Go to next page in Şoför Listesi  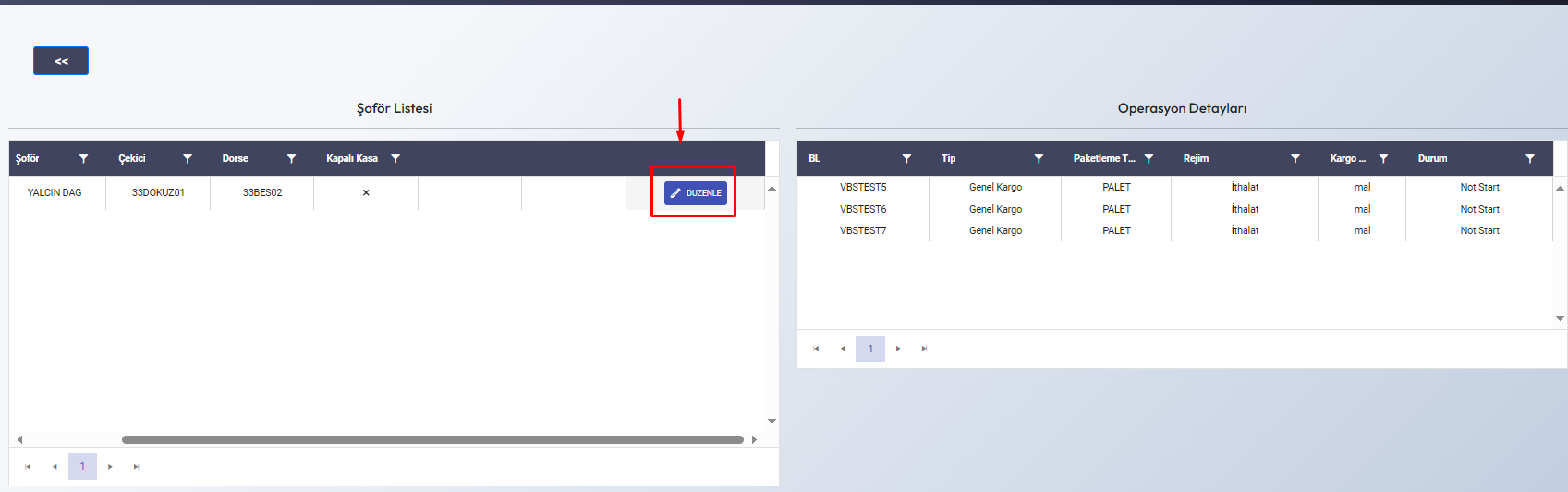pos(110,467)
